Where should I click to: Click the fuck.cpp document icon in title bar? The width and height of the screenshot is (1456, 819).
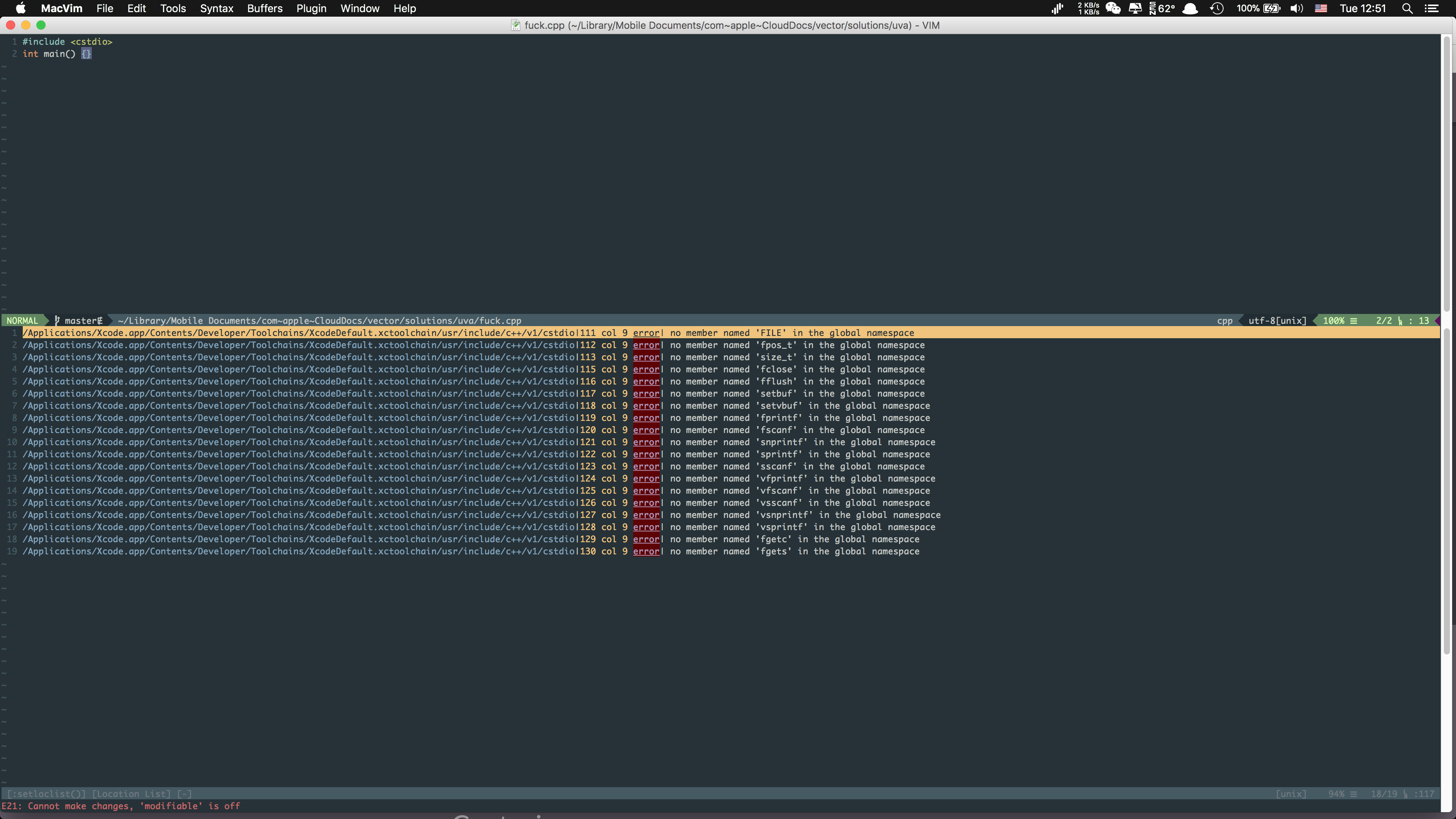coord(516,25)
